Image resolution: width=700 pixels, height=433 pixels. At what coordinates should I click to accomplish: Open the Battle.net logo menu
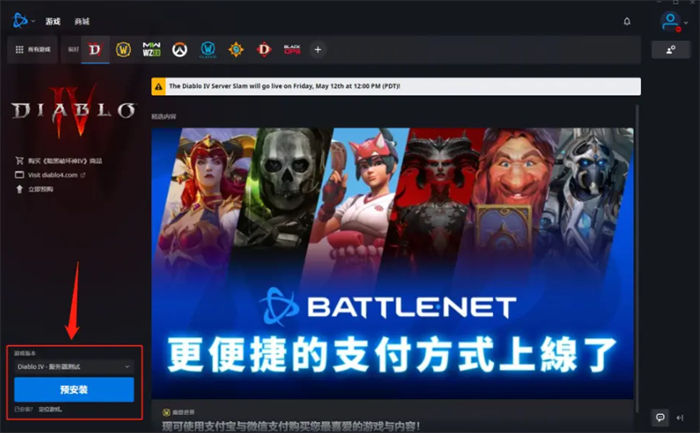(x=20, y=21)
